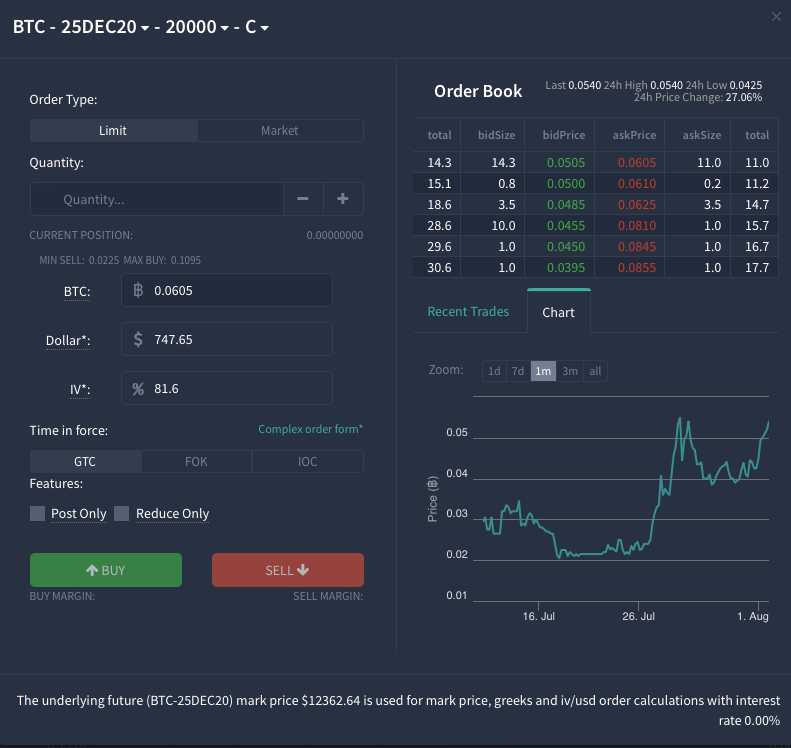This screenshot has height=748, width=791.
Task: Open the C option type dropdown
Action: (257, 27)
